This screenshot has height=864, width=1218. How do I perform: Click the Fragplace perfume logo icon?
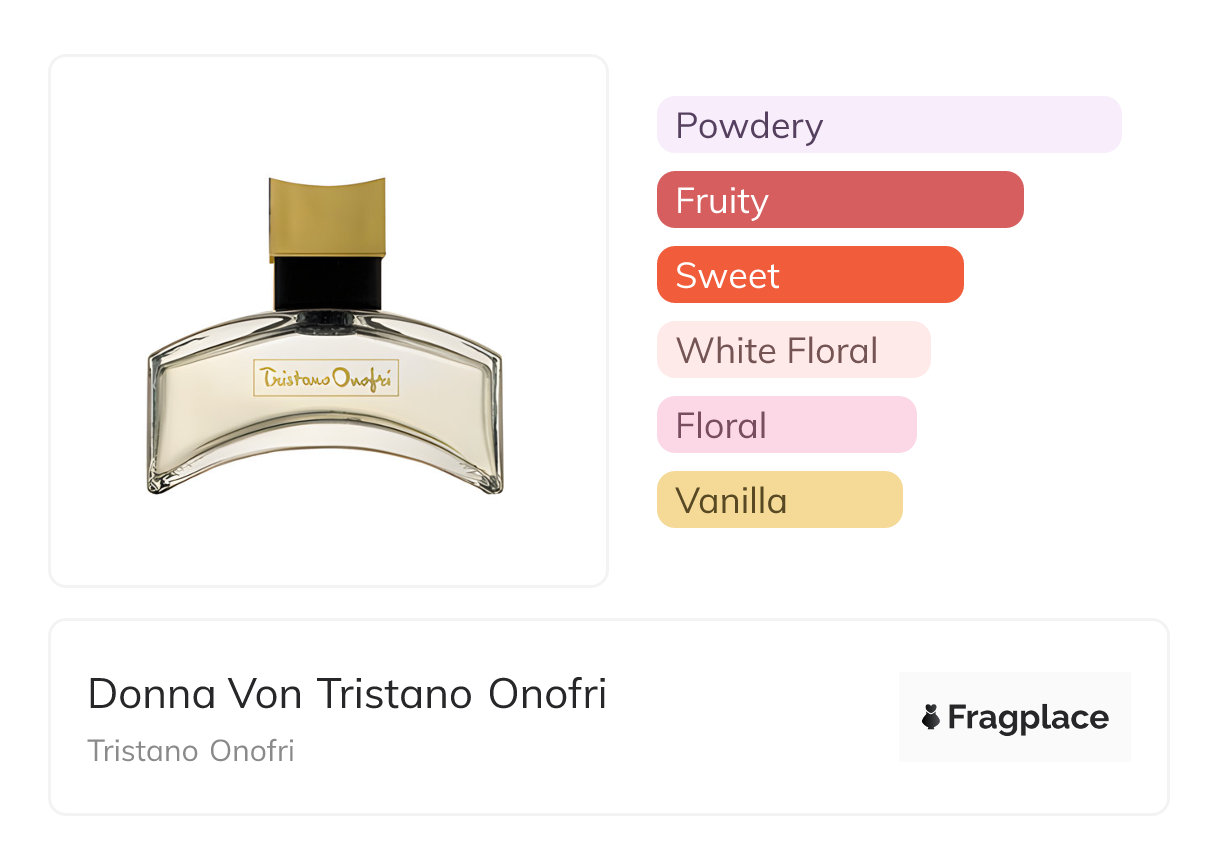pyautogui.click(x=931, y=717)
